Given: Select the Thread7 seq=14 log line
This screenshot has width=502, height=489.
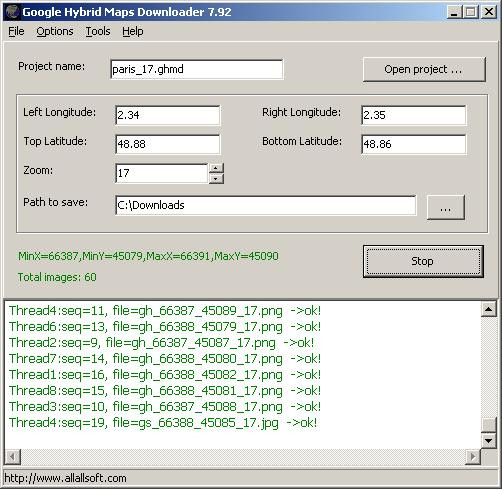Looking at the screenshot, I should 165,359.
